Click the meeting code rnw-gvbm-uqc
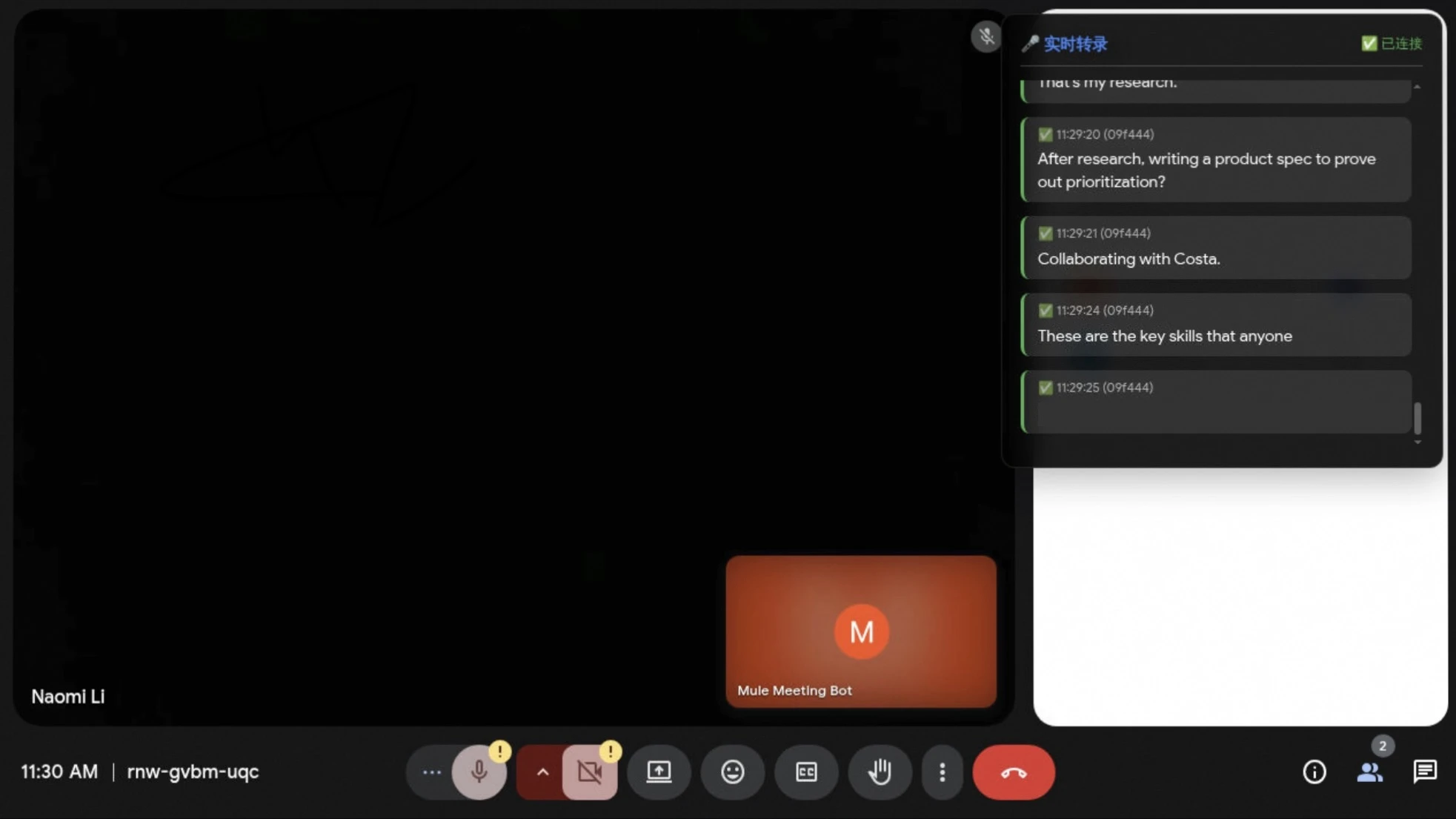1456x819 pixels. (x=193, y=772)
